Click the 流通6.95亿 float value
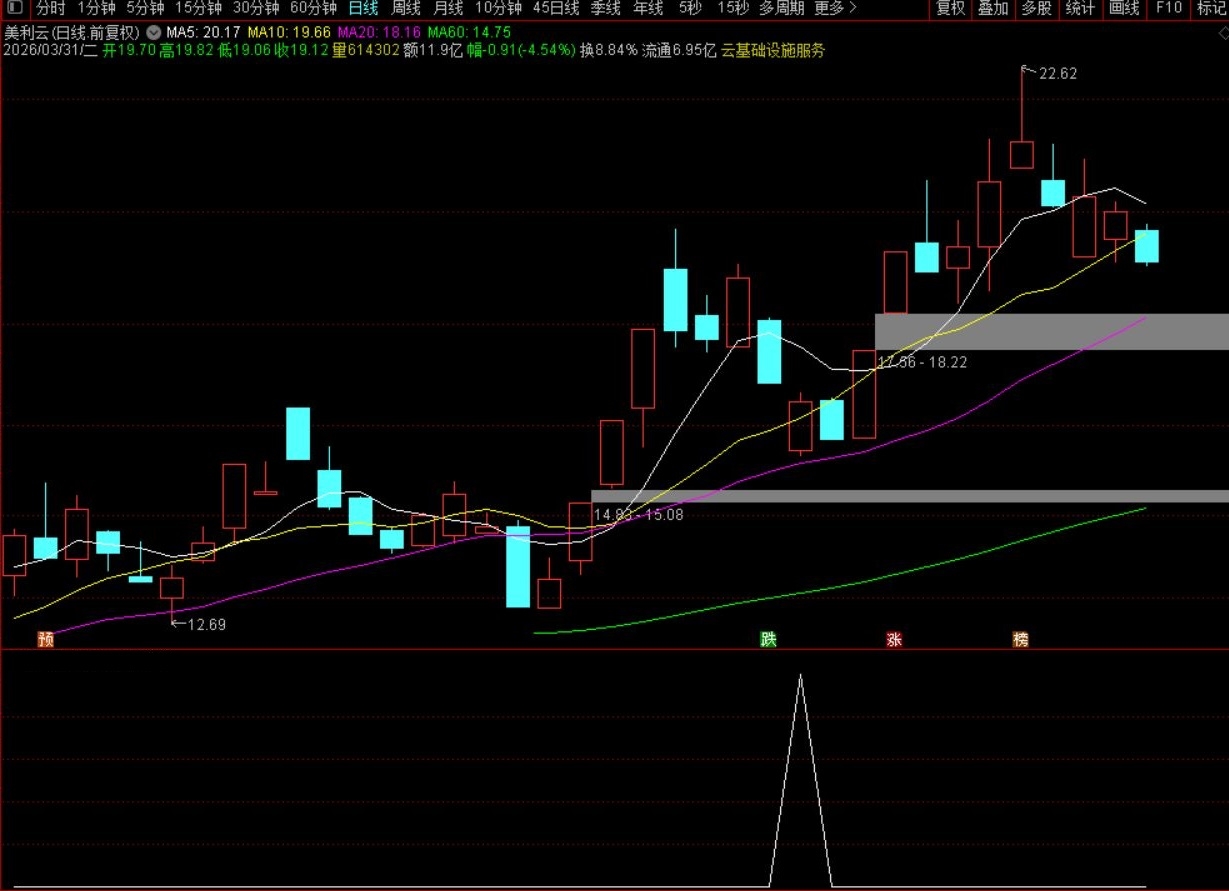 679,50
